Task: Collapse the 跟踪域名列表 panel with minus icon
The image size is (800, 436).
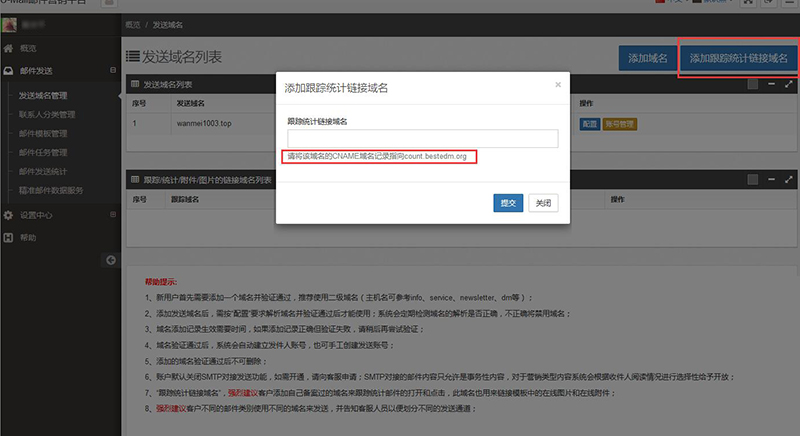Action: tap(772, 180)
